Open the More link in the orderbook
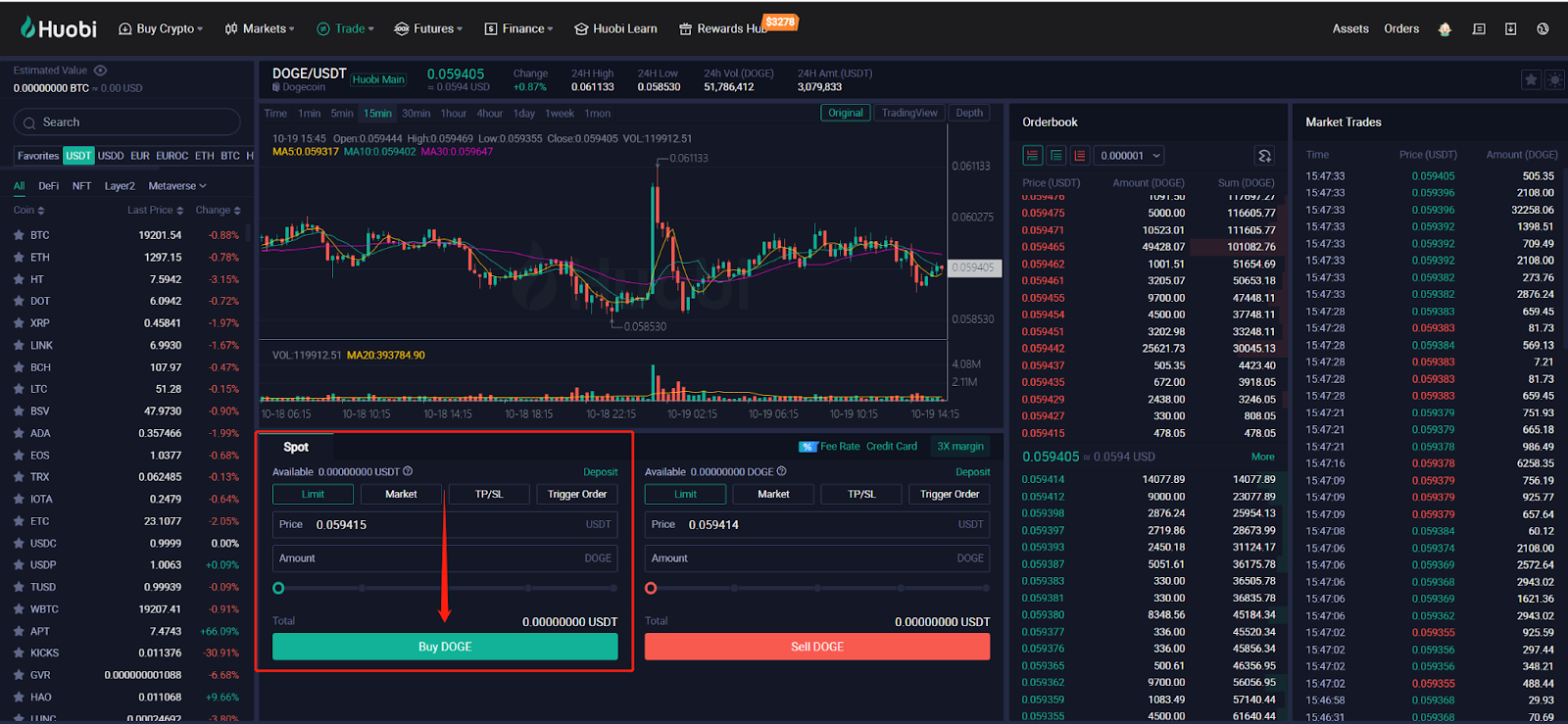Screen dimensions: 1568x724 (1263, 457)
